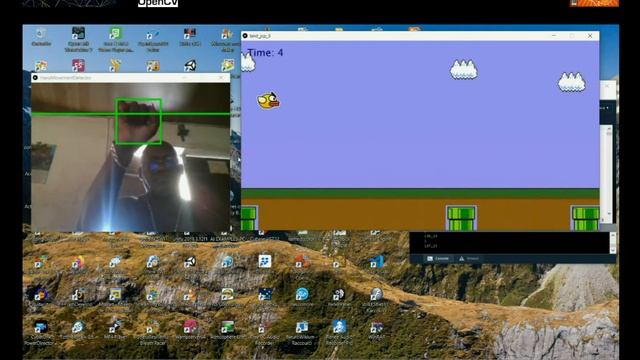Launch the Unity shortcut beside the padlock folder

coord(190,65)
